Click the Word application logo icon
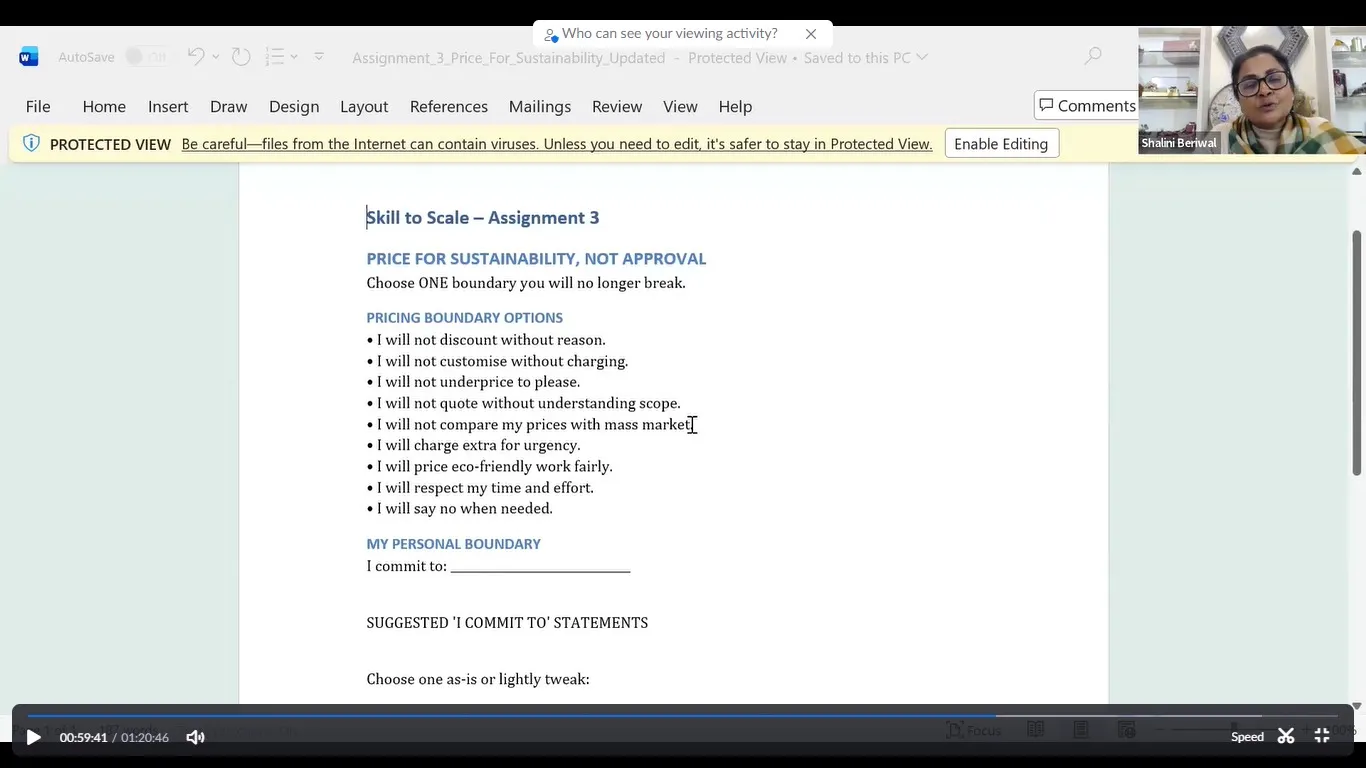1366x768 pixels. click(x=29, y=57)
